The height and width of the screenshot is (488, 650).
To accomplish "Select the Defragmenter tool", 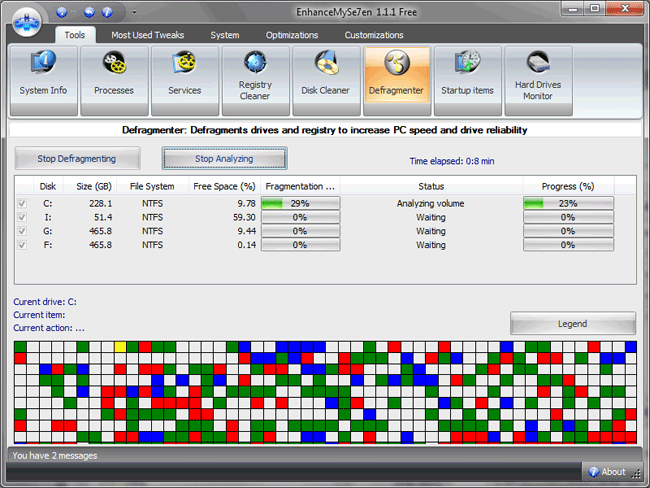I will point(397,80).
